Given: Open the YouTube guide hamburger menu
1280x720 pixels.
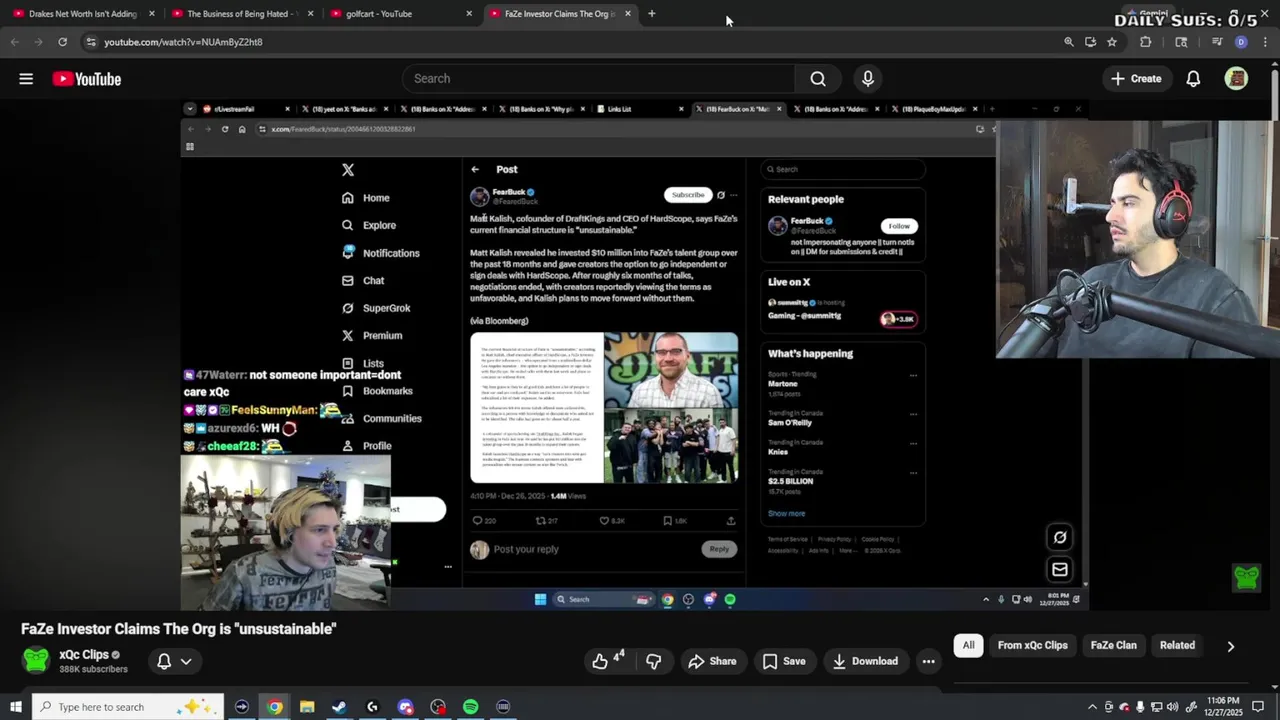Looking at the screenshot, I should tap(26, 79).
